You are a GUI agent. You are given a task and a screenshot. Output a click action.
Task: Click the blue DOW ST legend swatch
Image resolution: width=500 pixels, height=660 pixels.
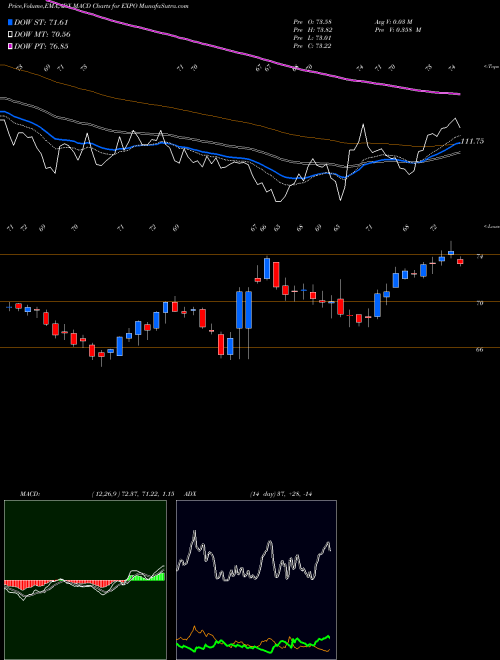tap(11, 22)
